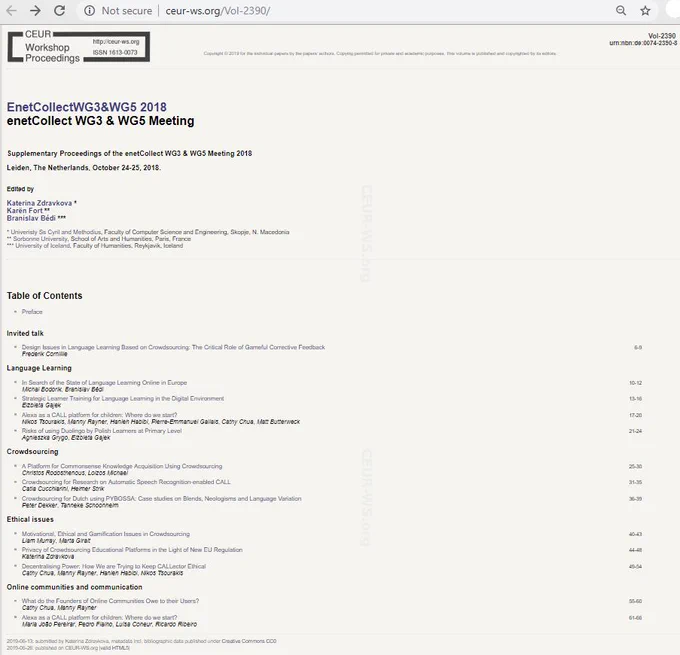Viewport: 680px width, 655px height.
Task: Open editor link Karën Fort
Action: tap(25, 210)
